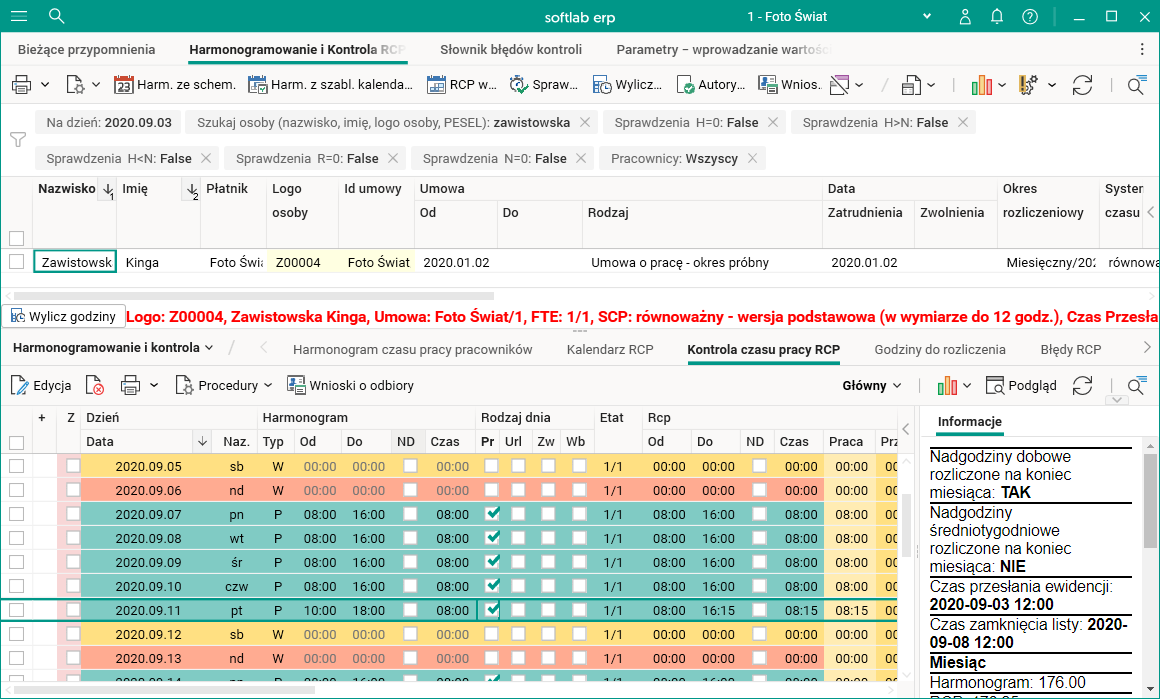Image resolution: width=1160 pixels, height=699 pixels.
Task: Click the refresh icon in top toolbar
Action: pyautogui.click(x=1082, y=85)
